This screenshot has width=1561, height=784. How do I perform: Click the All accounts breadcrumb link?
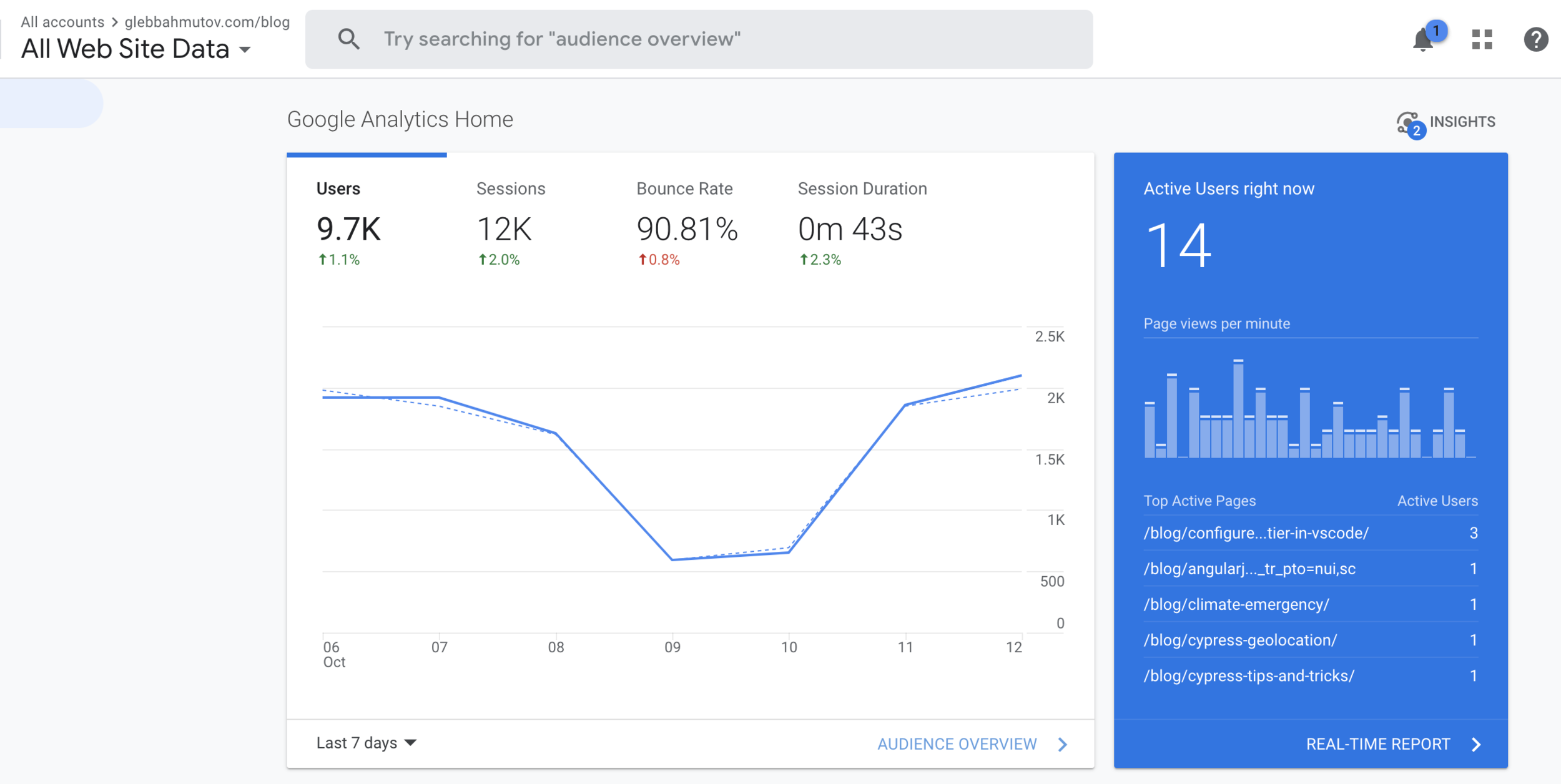coord(62,22)
